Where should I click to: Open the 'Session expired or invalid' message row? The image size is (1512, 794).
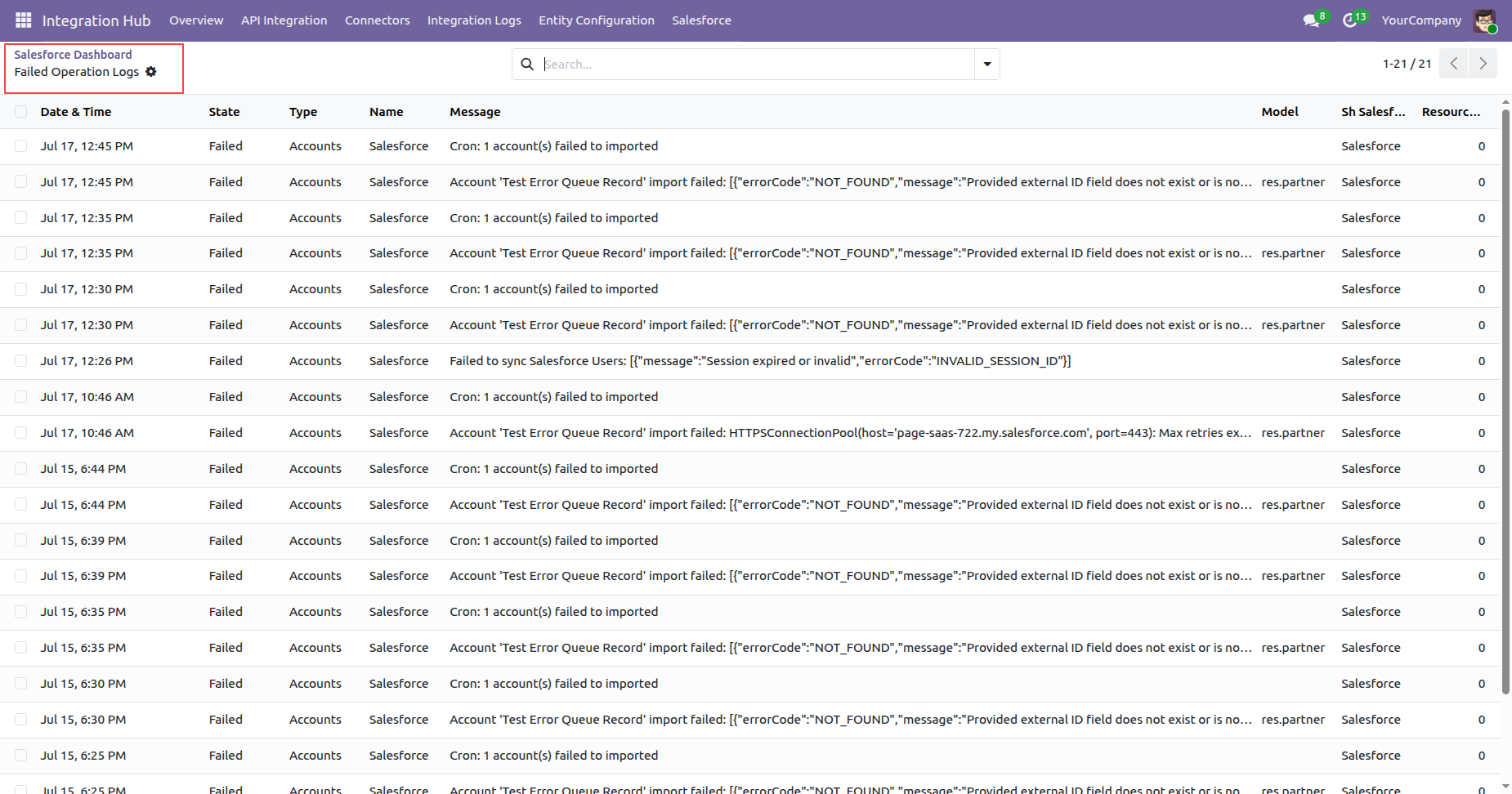click(x=760, y=361)
